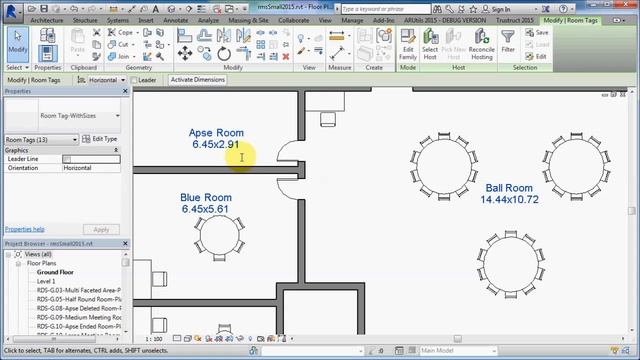Click the Help question mark icon

point(563,9)
